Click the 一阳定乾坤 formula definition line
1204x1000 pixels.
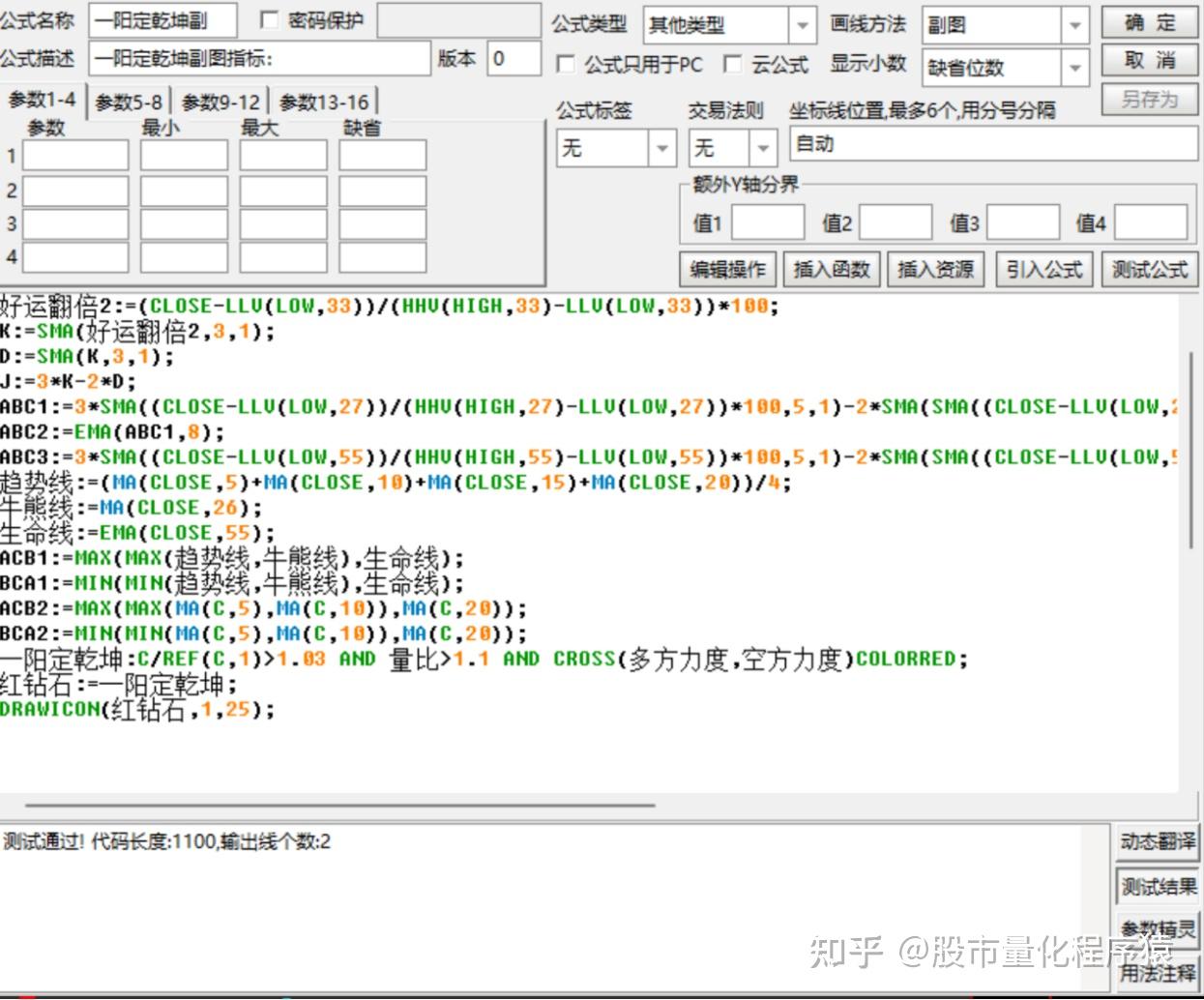pos(484,660)
